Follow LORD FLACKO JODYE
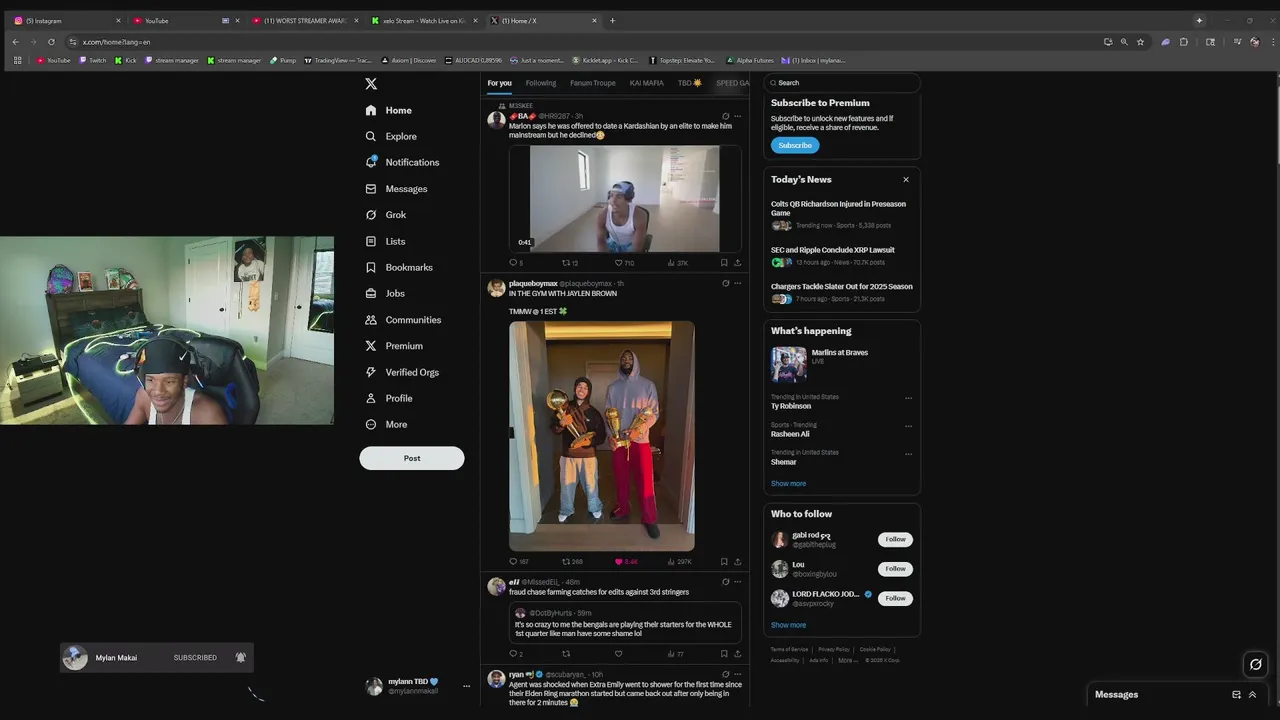This screenshot has height=720, width=1280. (895, 598)
